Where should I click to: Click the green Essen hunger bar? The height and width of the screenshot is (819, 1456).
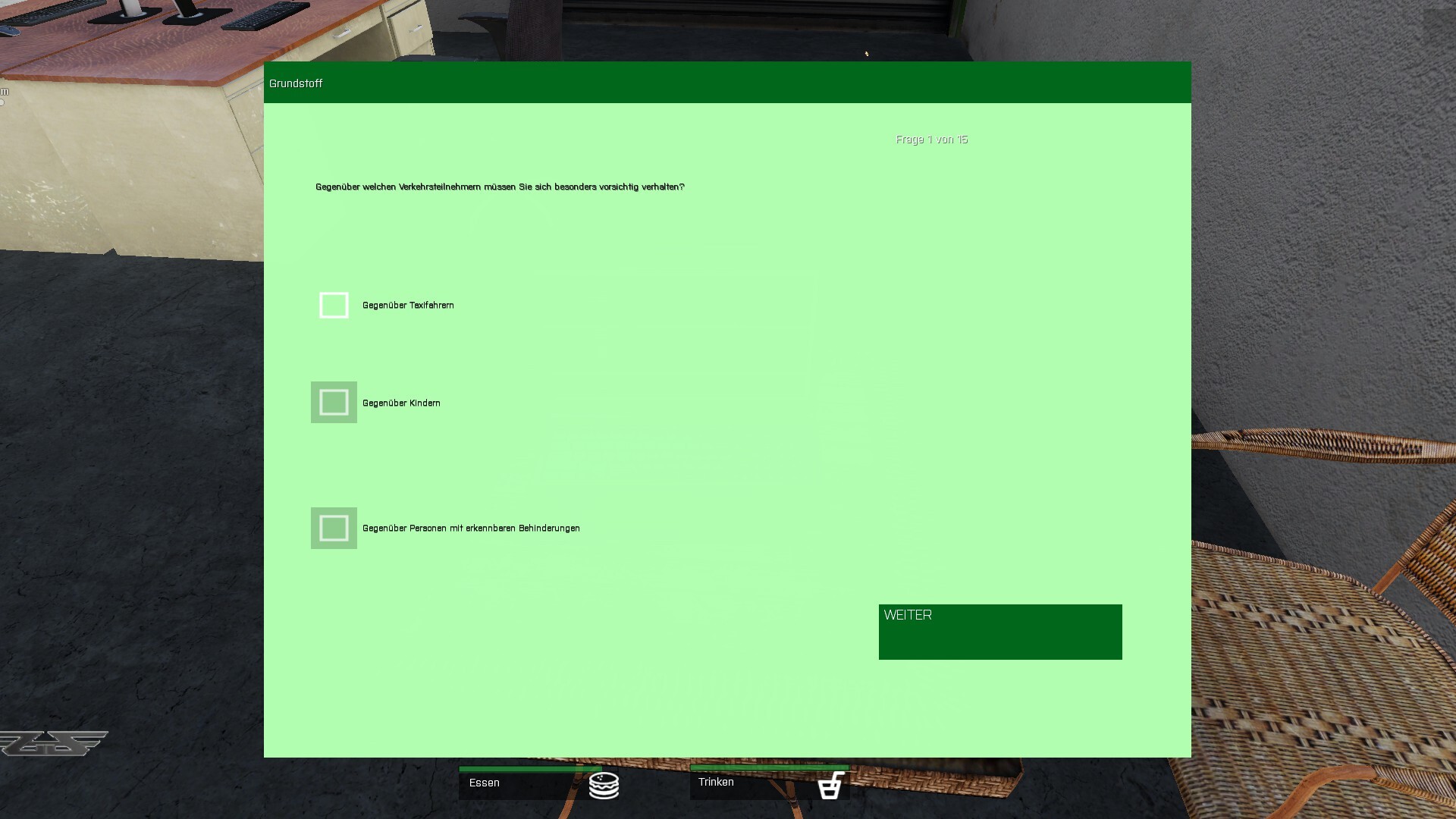click(529, 769)
